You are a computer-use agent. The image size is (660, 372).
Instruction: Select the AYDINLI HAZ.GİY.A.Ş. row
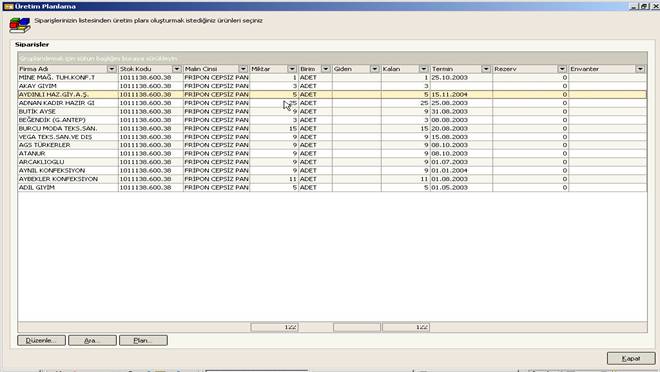[x=332, y=95]
